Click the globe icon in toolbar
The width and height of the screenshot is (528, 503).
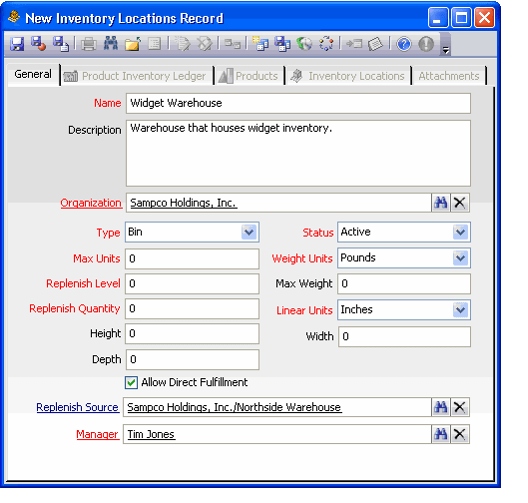304,44
